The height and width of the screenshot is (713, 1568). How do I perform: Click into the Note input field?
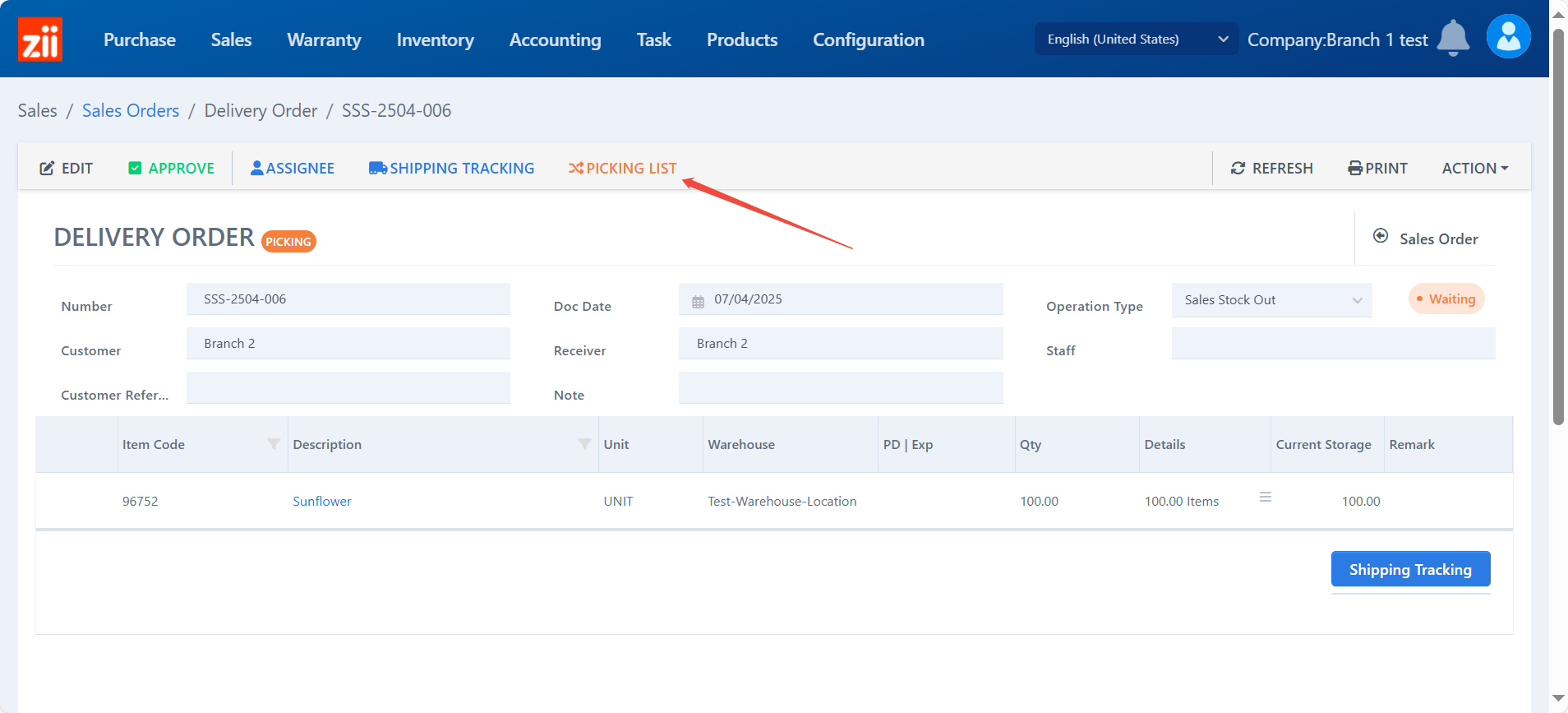coord(840,388)
